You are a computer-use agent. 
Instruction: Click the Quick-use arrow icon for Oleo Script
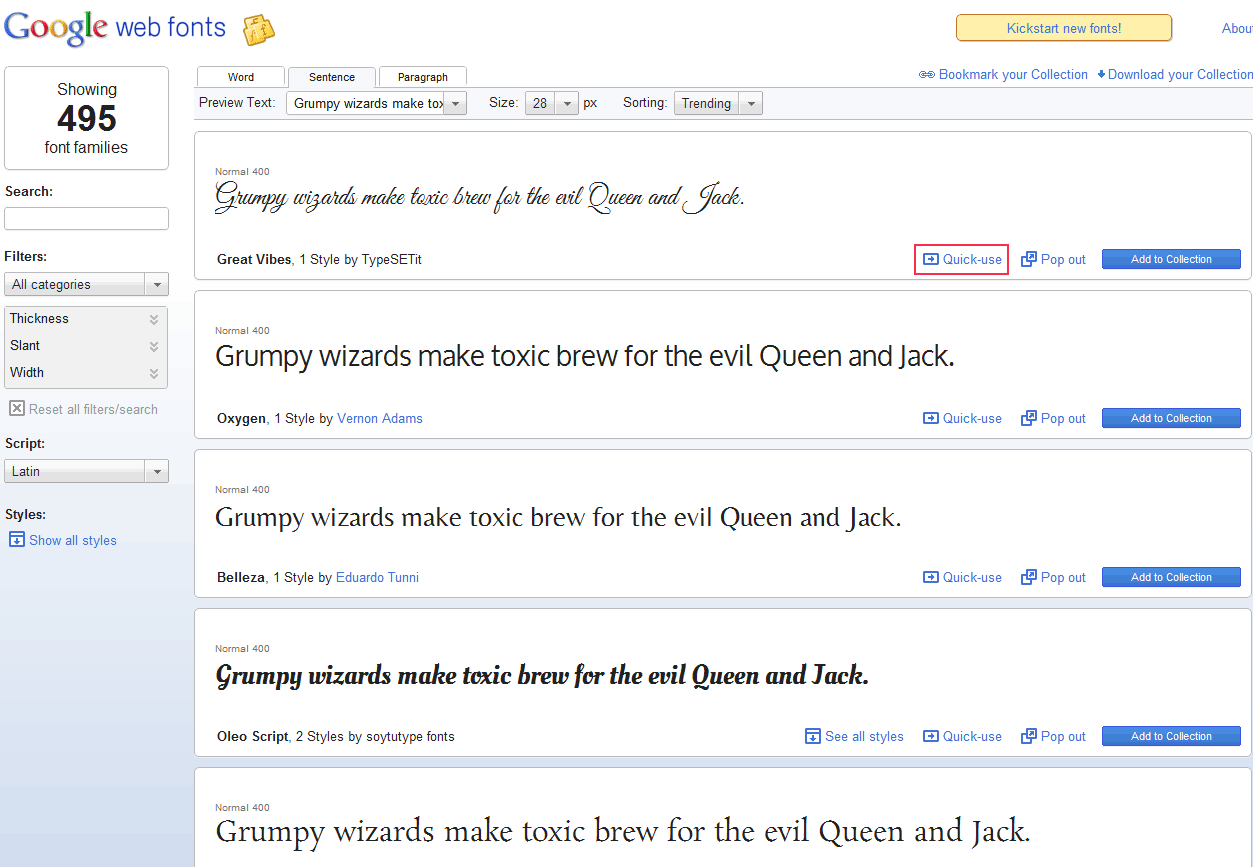(931, 736)
